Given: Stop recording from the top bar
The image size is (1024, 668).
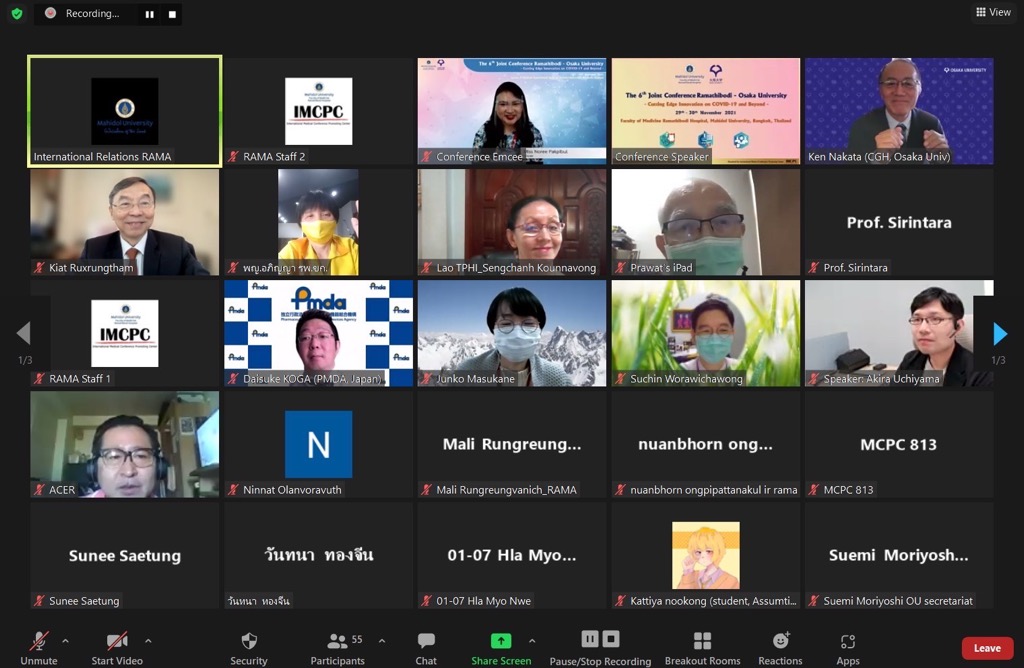Looking at the screenshot, I should (172, 14).
